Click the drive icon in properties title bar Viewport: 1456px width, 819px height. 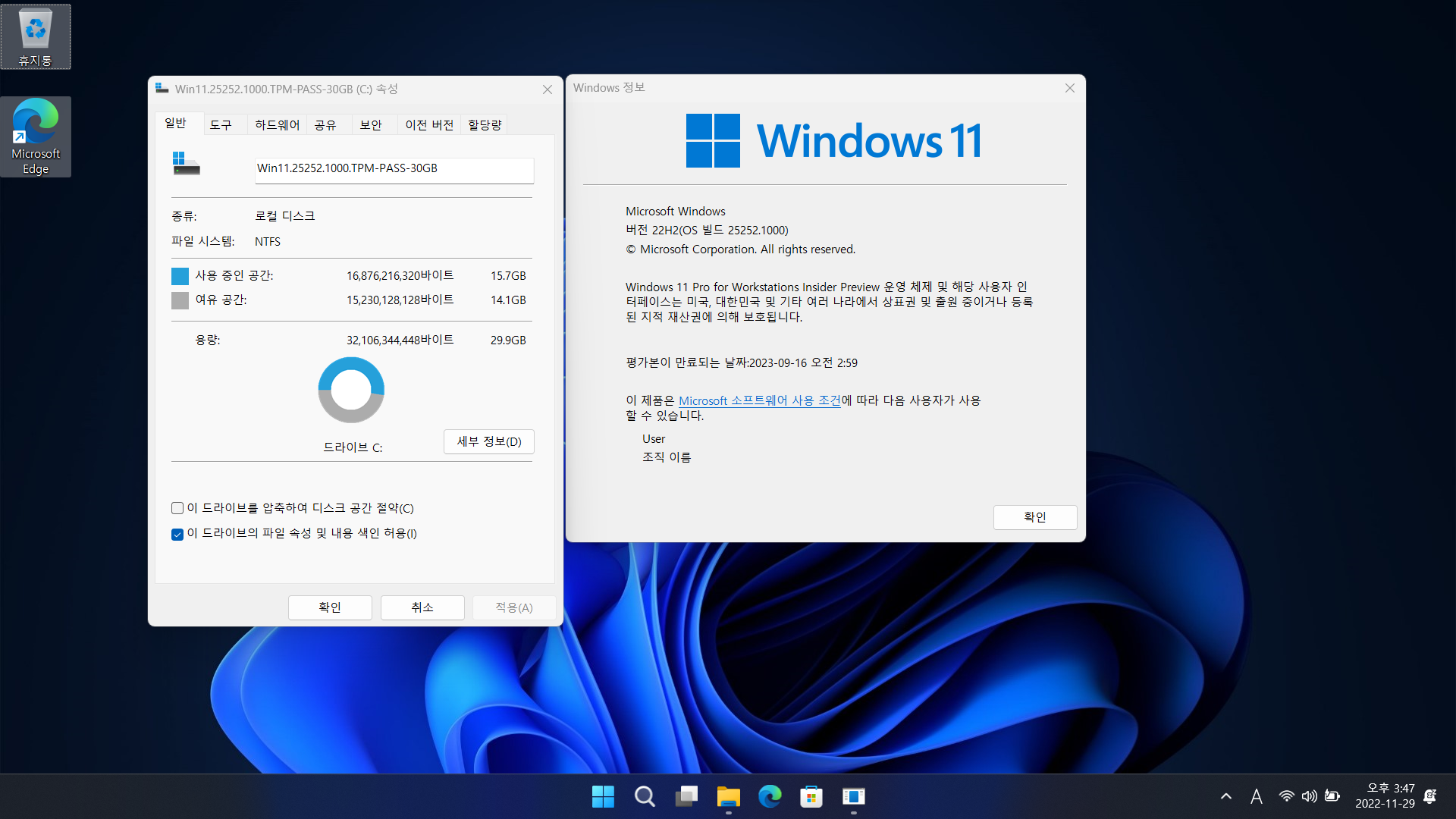click(162, 88)
